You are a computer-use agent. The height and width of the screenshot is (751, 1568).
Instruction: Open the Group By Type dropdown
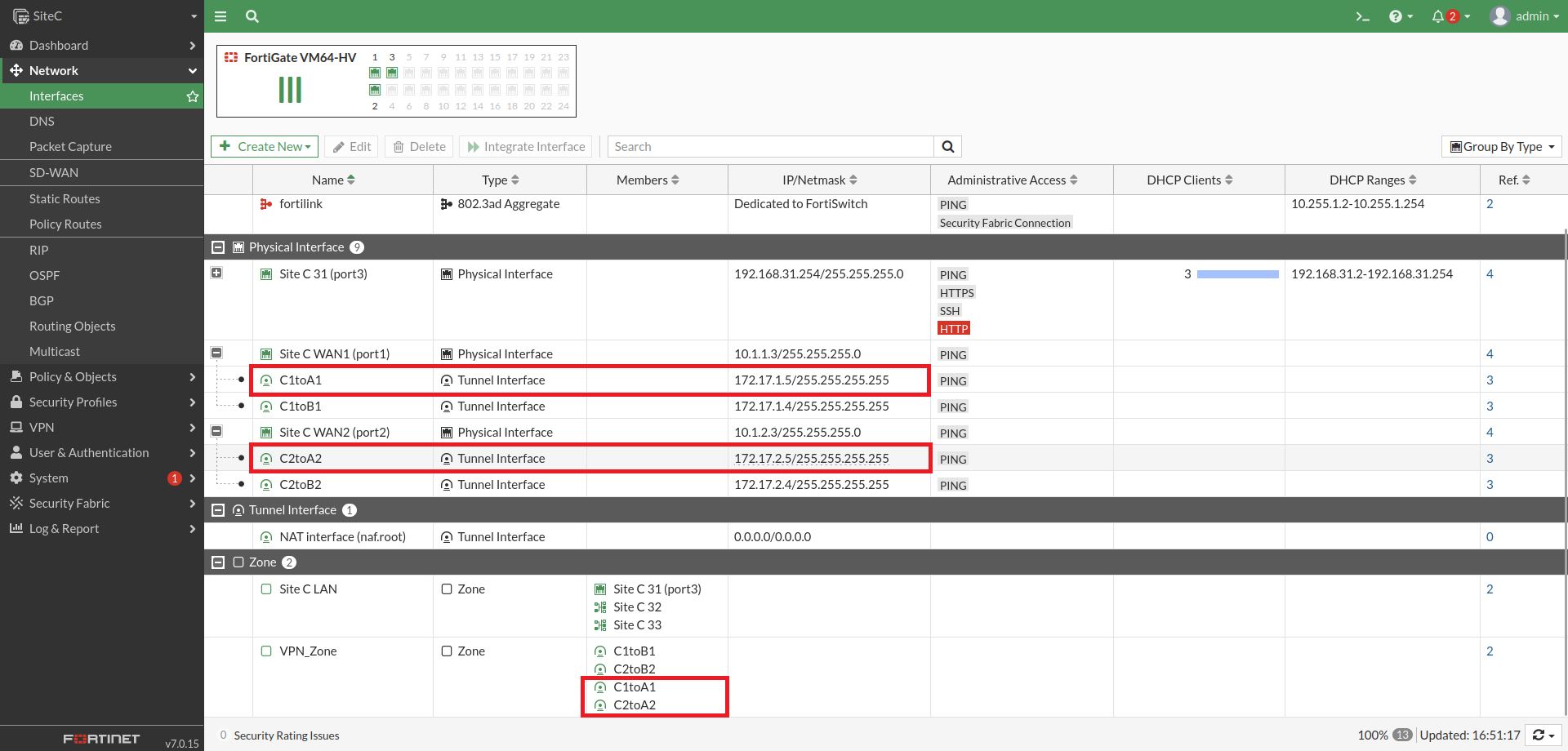point(1502,147)
